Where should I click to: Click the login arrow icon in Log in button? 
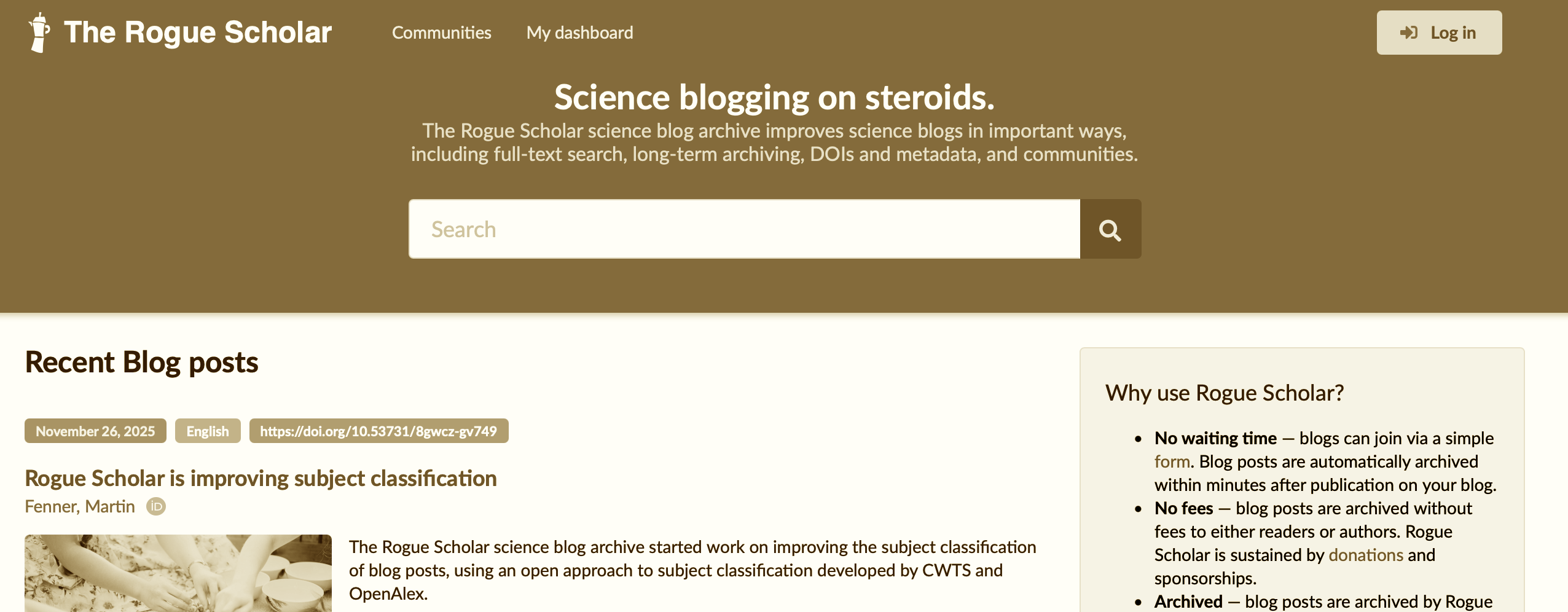1409,32
